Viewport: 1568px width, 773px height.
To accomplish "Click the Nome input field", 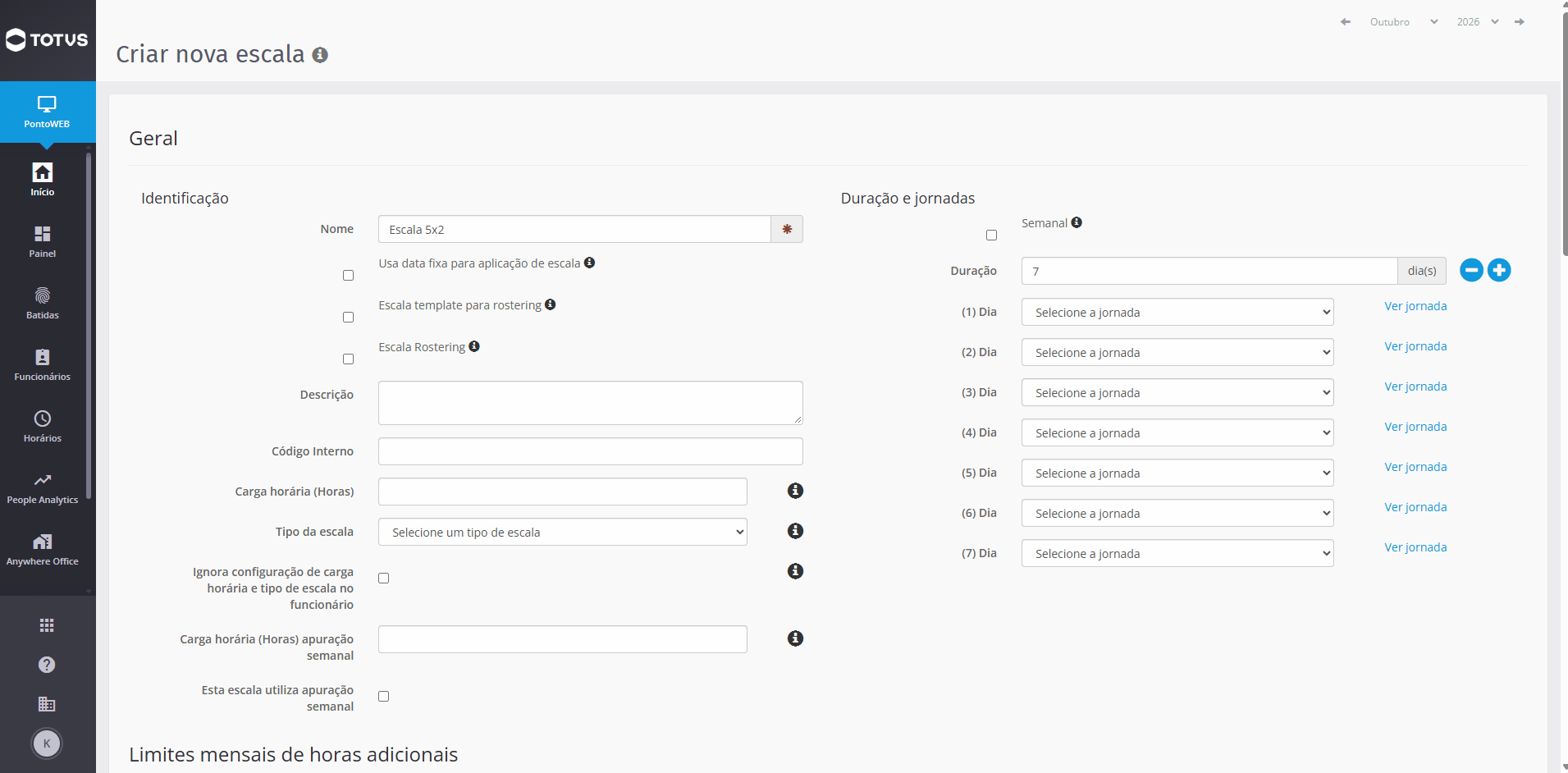I will coord(574,229).
